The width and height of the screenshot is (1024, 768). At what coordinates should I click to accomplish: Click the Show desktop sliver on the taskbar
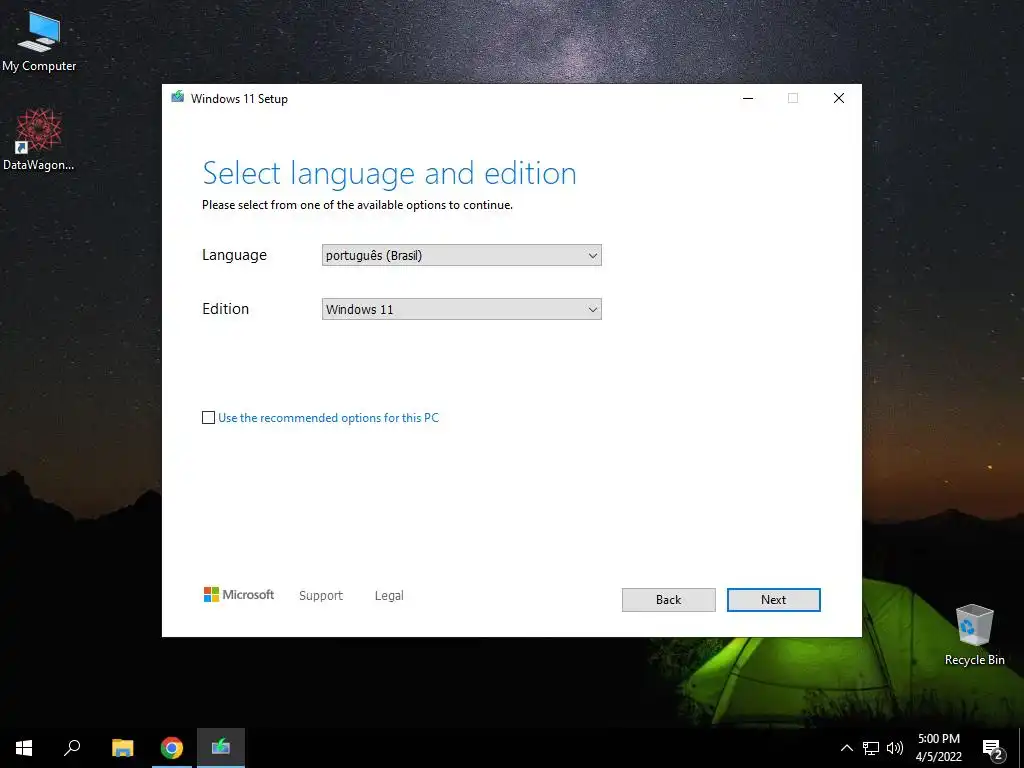tap(1021, 748)
